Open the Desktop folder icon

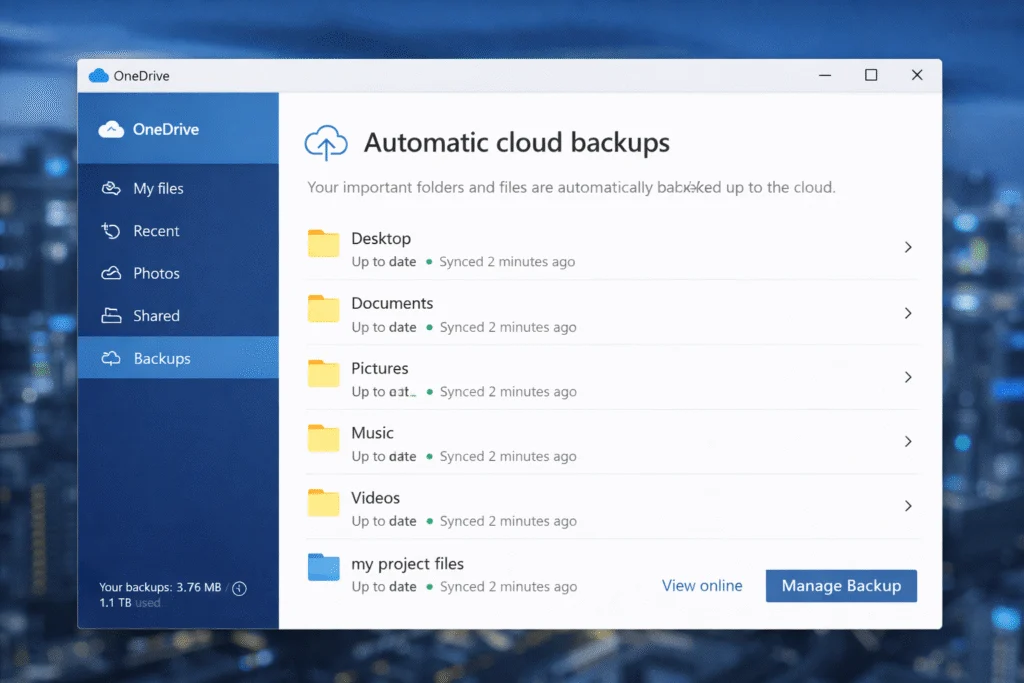coord(322,247)
